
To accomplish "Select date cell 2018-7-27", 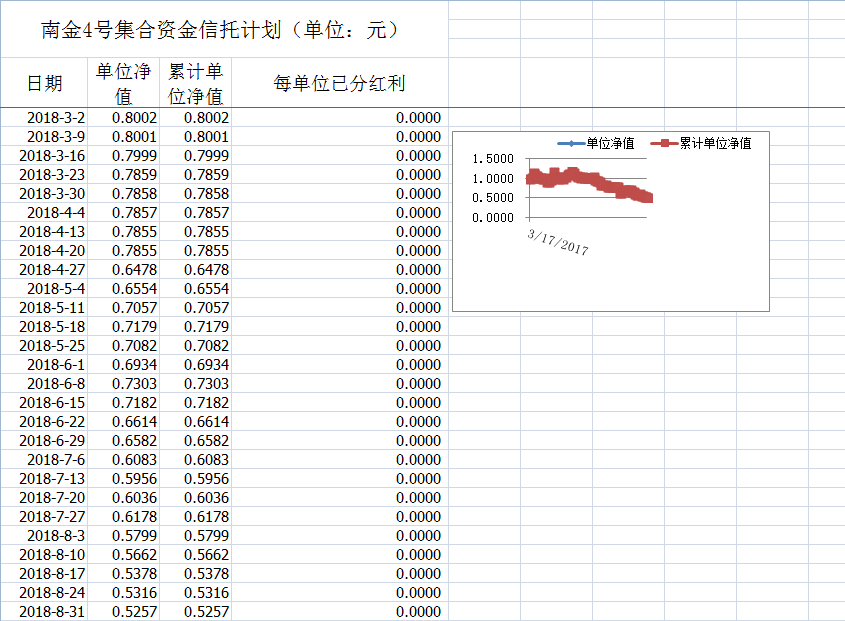I will tap(44, 516).
